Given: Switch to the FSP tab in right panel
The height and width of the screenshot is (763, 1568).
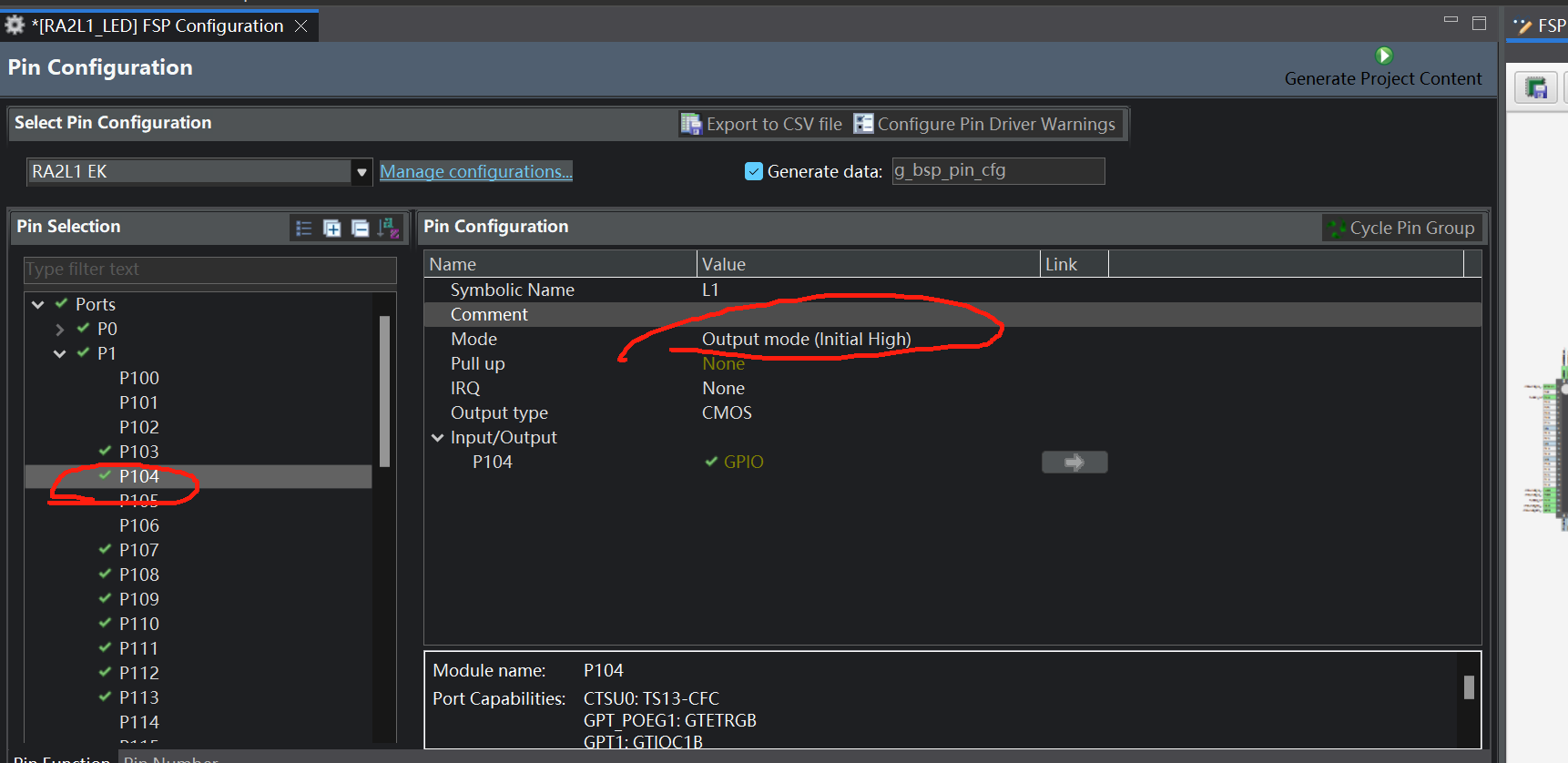Looking at the screenshot, I should tap(1540, 25).
